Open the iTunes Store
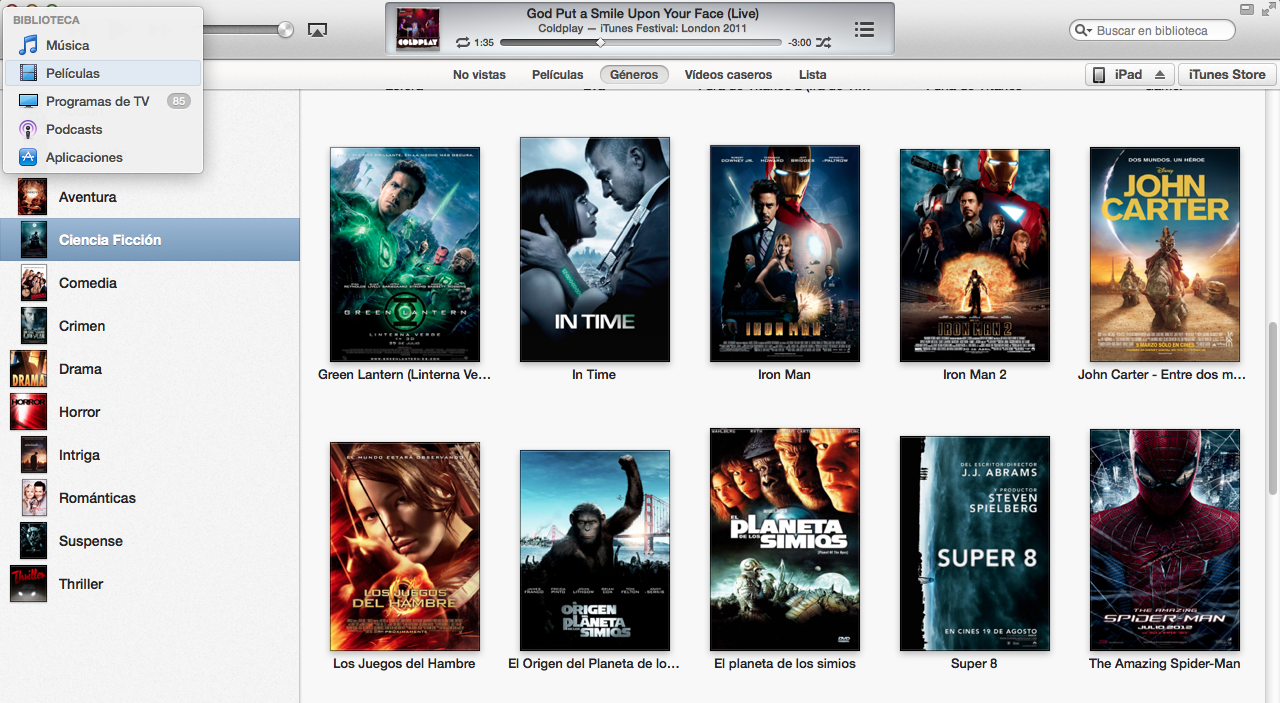 coord(1227,75)
